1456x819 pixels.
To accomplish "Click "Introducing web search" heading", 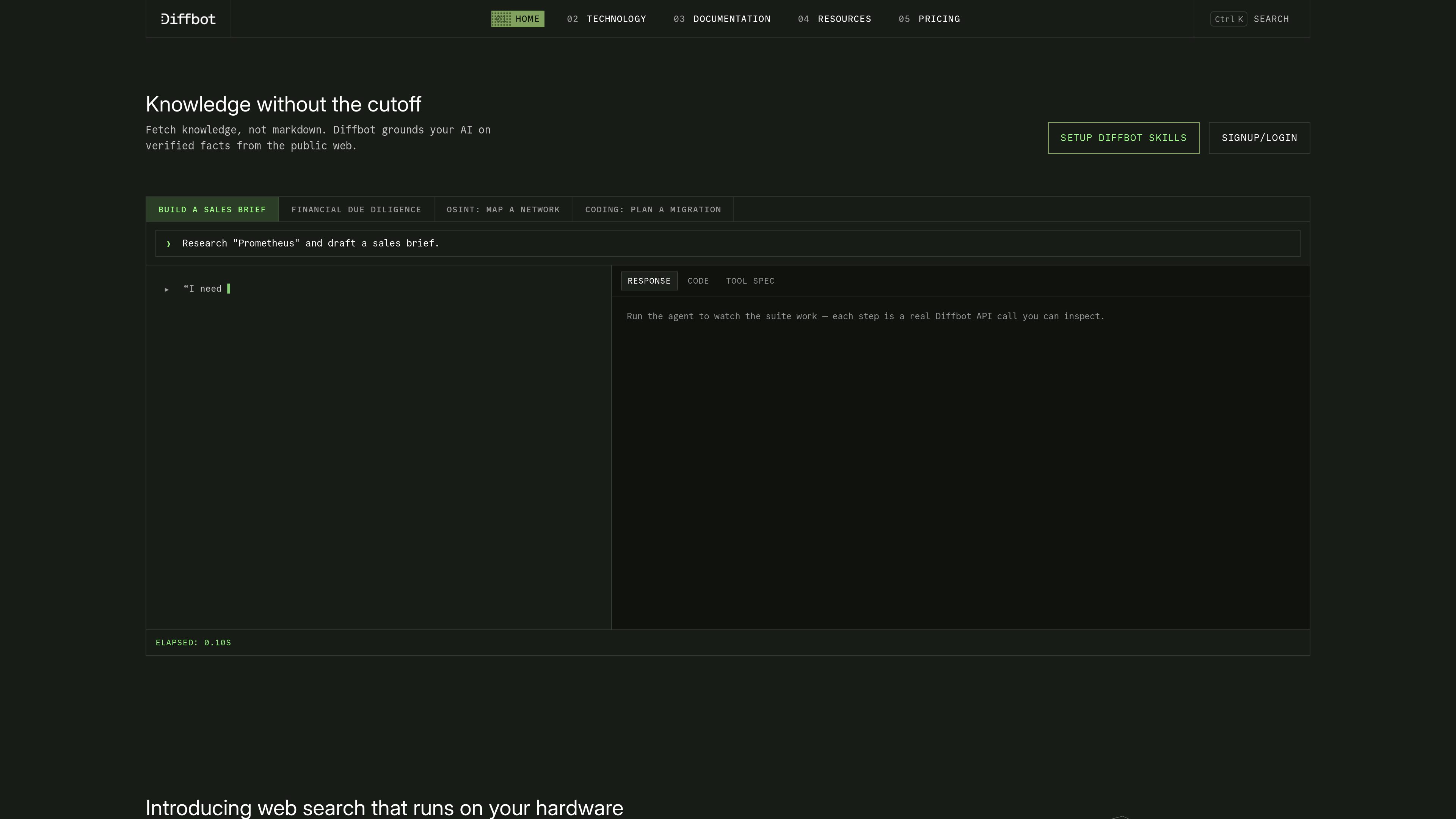I will tap(384, 808).
